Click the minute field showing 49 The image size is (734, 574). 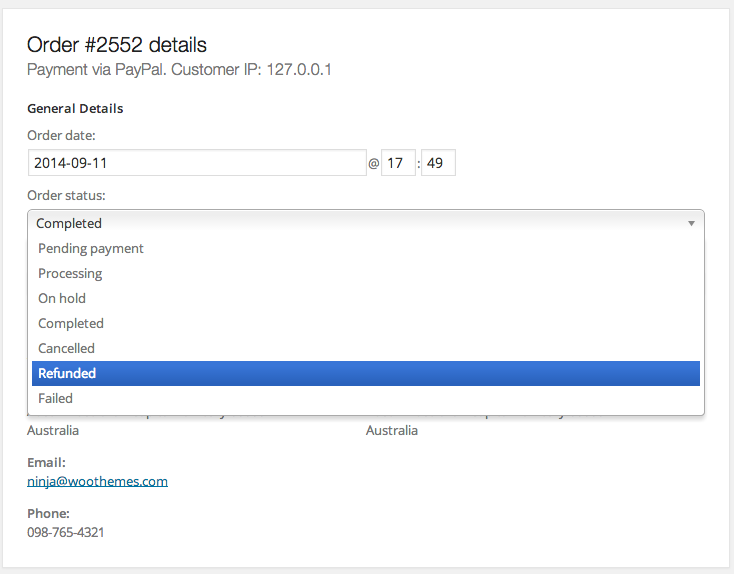[x=438, y=163]
